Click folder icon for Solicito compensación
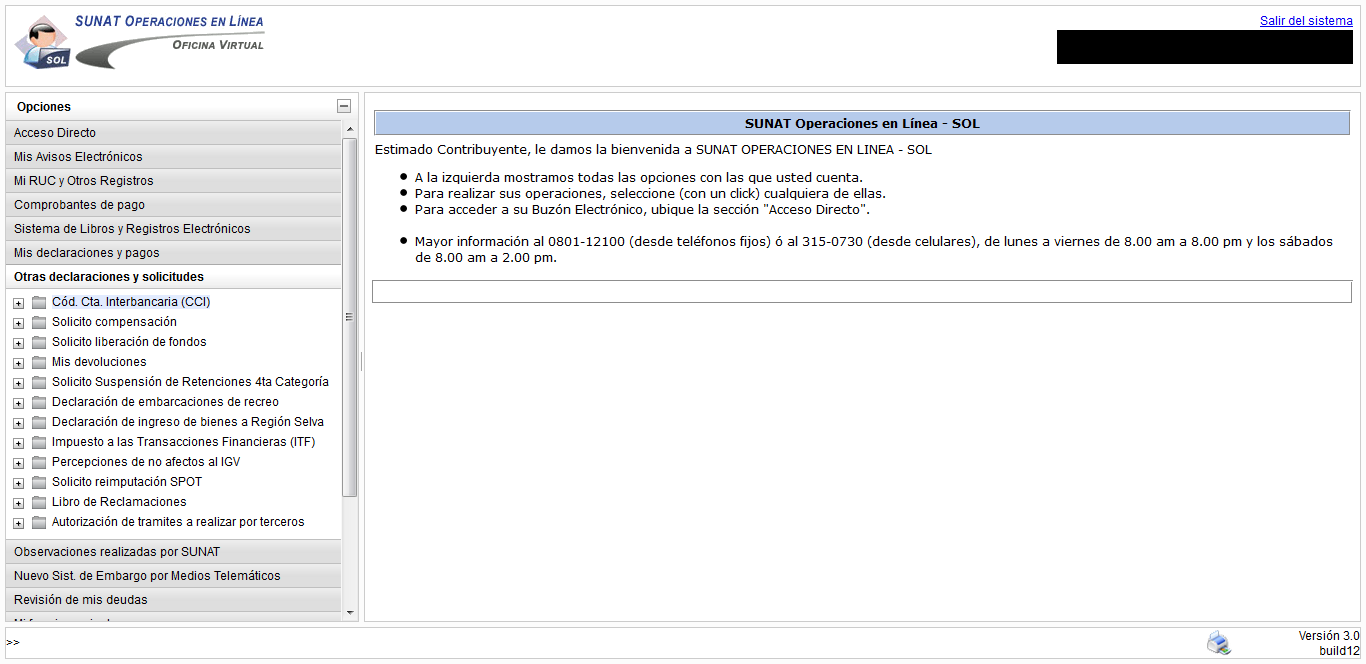1366x664 pixels. (39, 322)
